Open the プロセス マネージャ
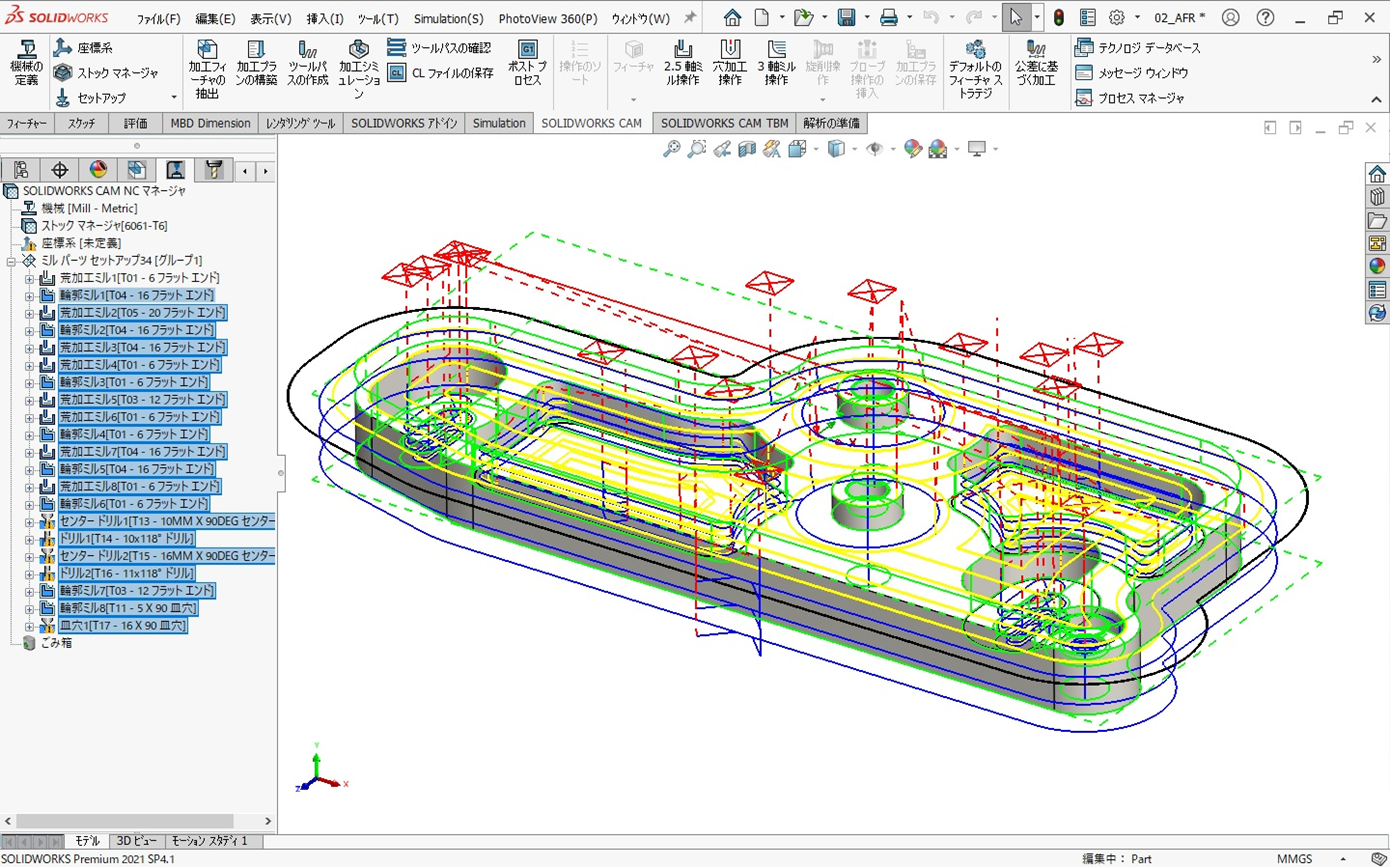Viewport: 1390px width, 867px height. click(1130, 98)
